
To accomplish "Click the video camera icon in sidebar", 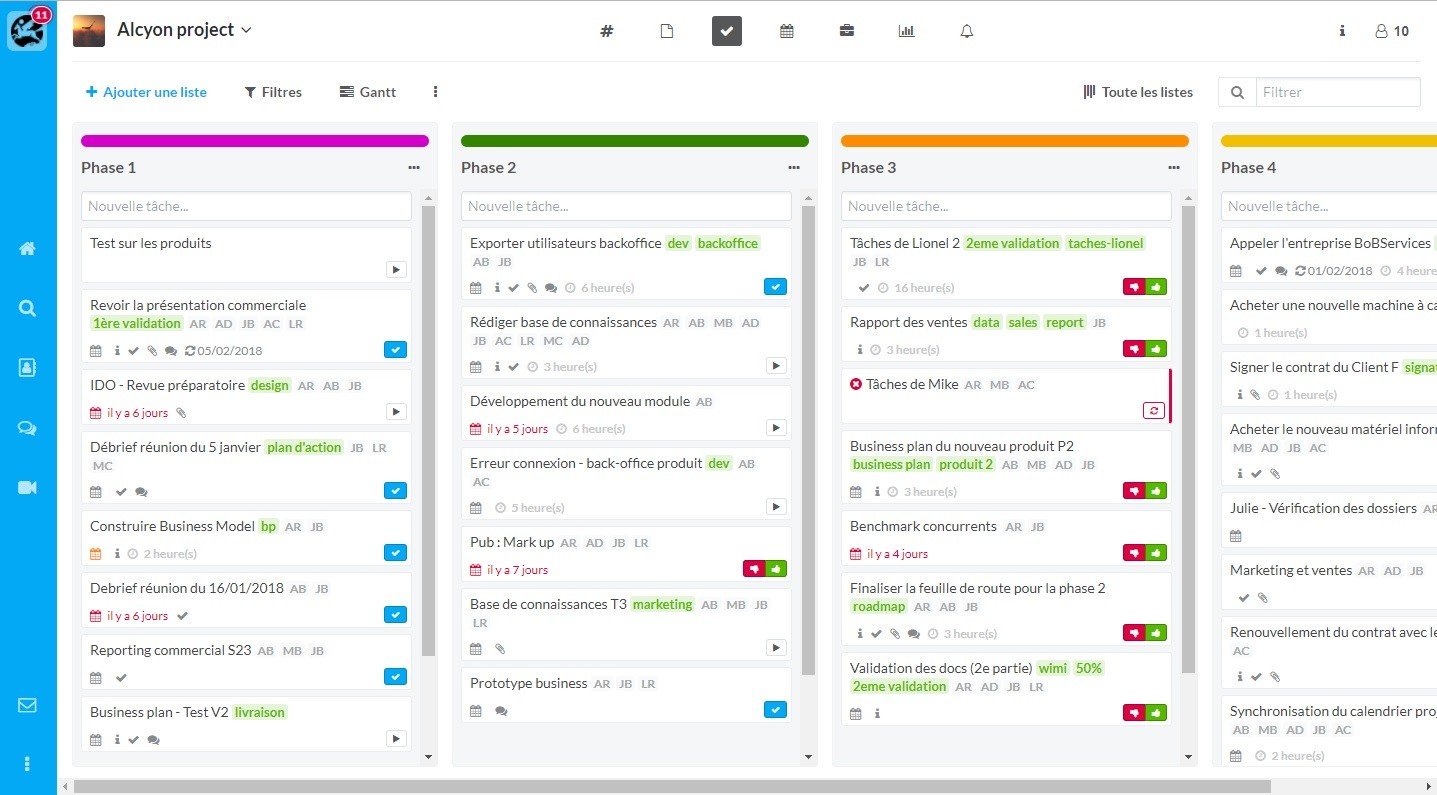I will 27,488.
